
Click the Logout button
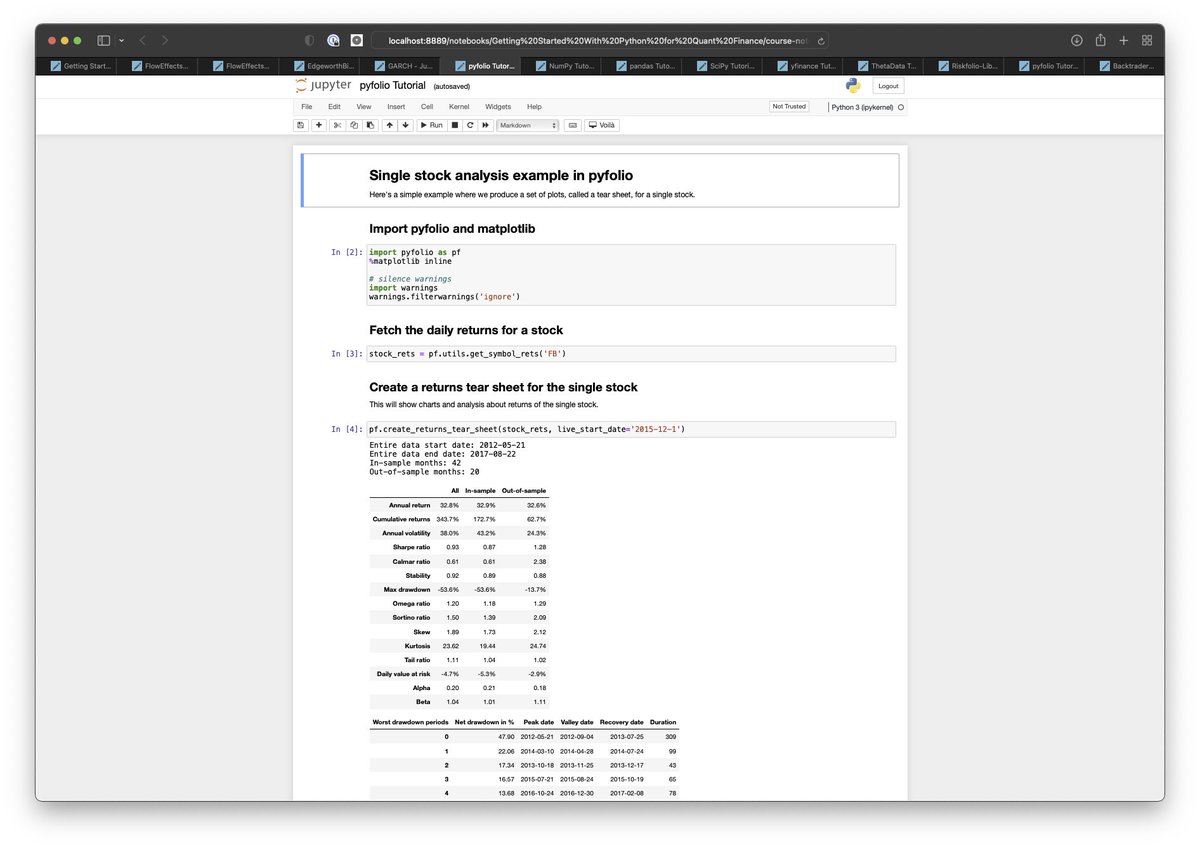[x=888, y=86]
